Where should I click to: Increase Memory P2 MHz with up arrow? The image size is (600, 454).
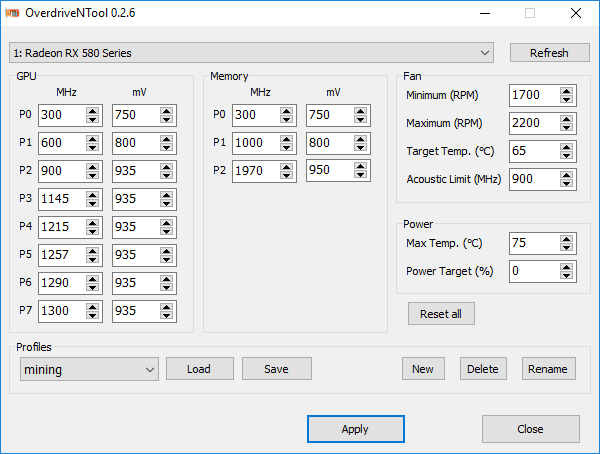(x=286, y=167)
